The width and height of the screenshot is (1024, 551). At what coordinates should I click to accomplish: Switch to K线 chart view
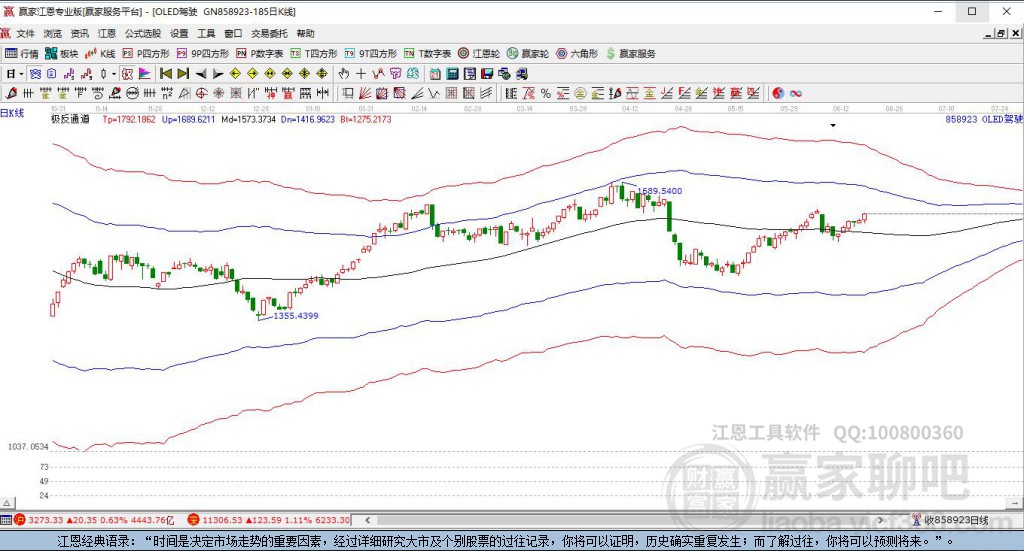[100, 54]
